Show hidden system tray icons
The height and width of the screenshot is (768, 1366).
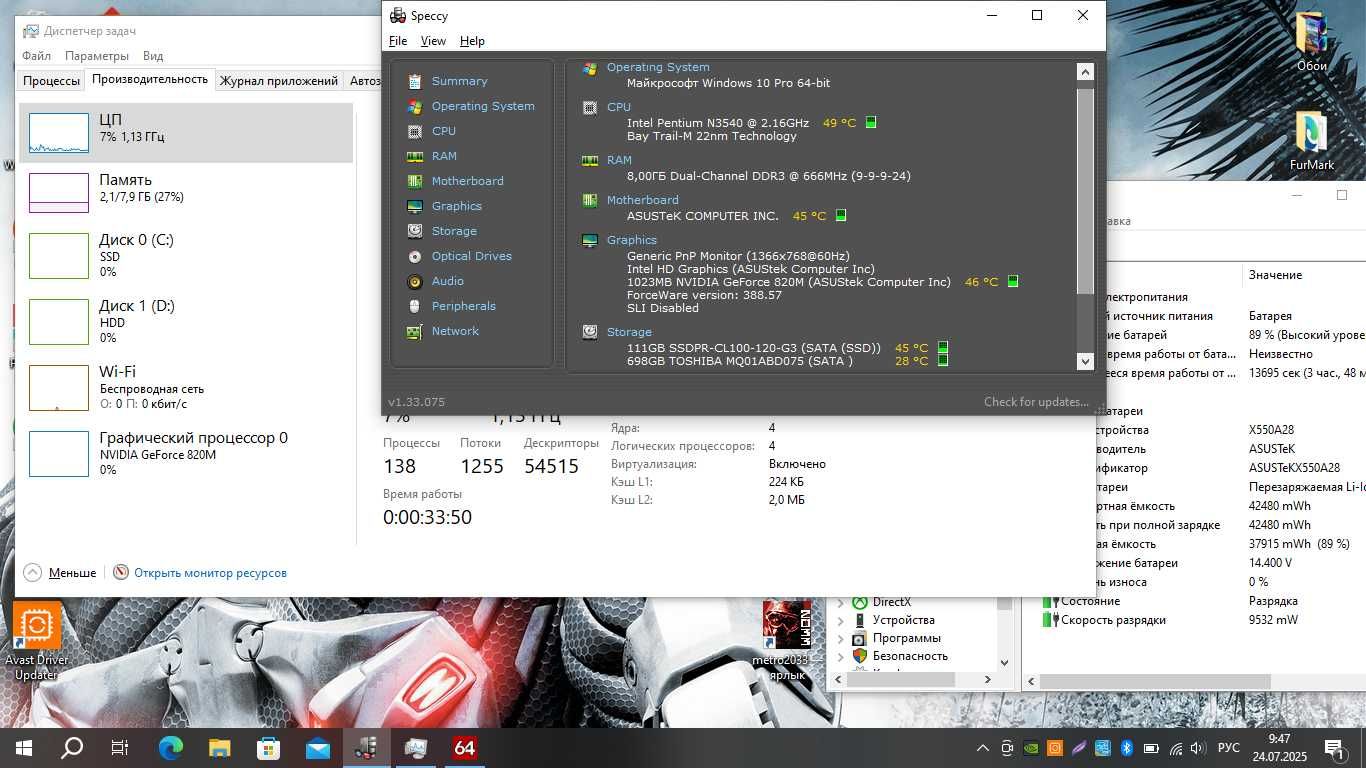pyautogui.click(x=981, y=748)
